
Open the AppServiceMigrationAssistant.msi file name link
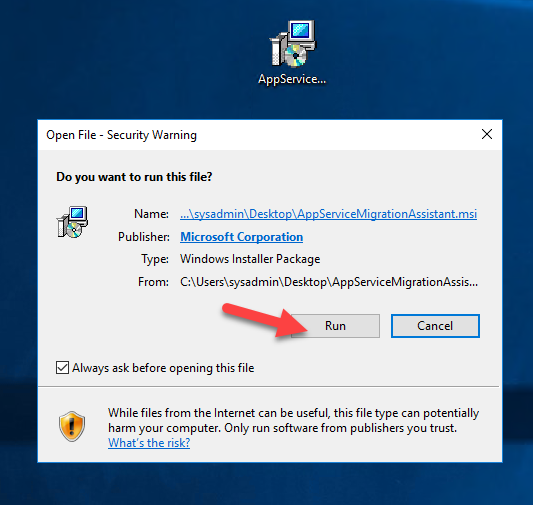(328, 214)
